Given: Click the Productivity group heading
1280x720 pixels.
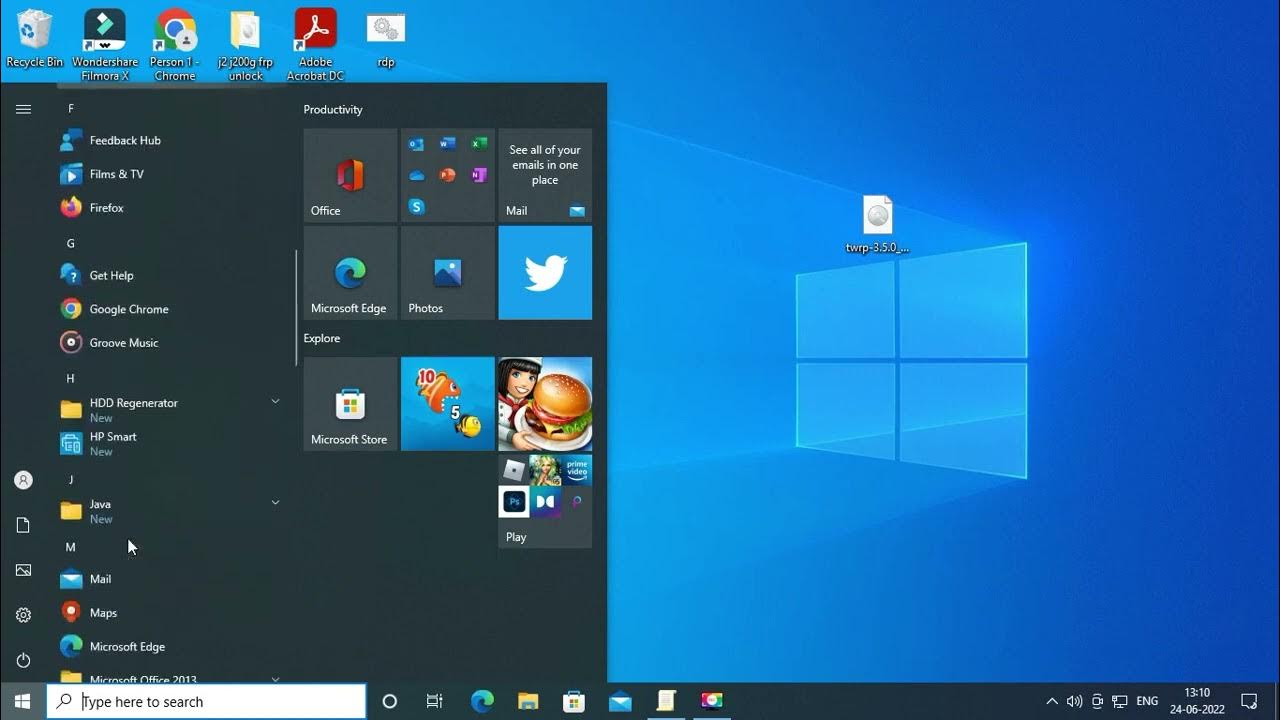Looking at the screenshot, I should coord(333,110).
